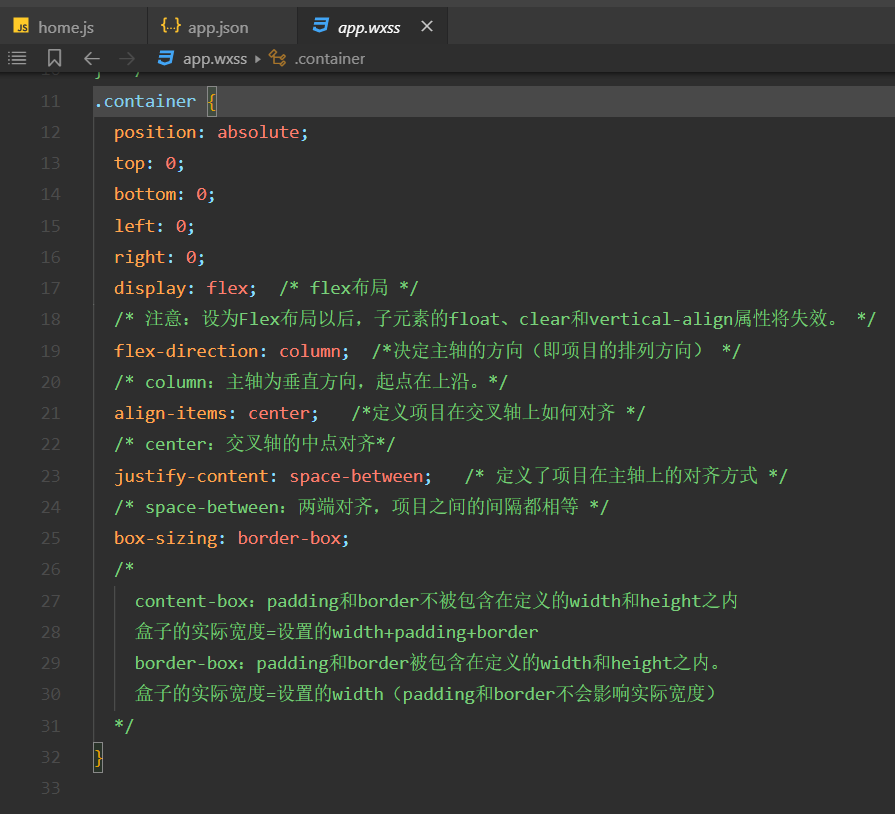This screenshot has width=895, height=814.
Task: Open app.wxss in the breadcrumb
Action: 215,59
